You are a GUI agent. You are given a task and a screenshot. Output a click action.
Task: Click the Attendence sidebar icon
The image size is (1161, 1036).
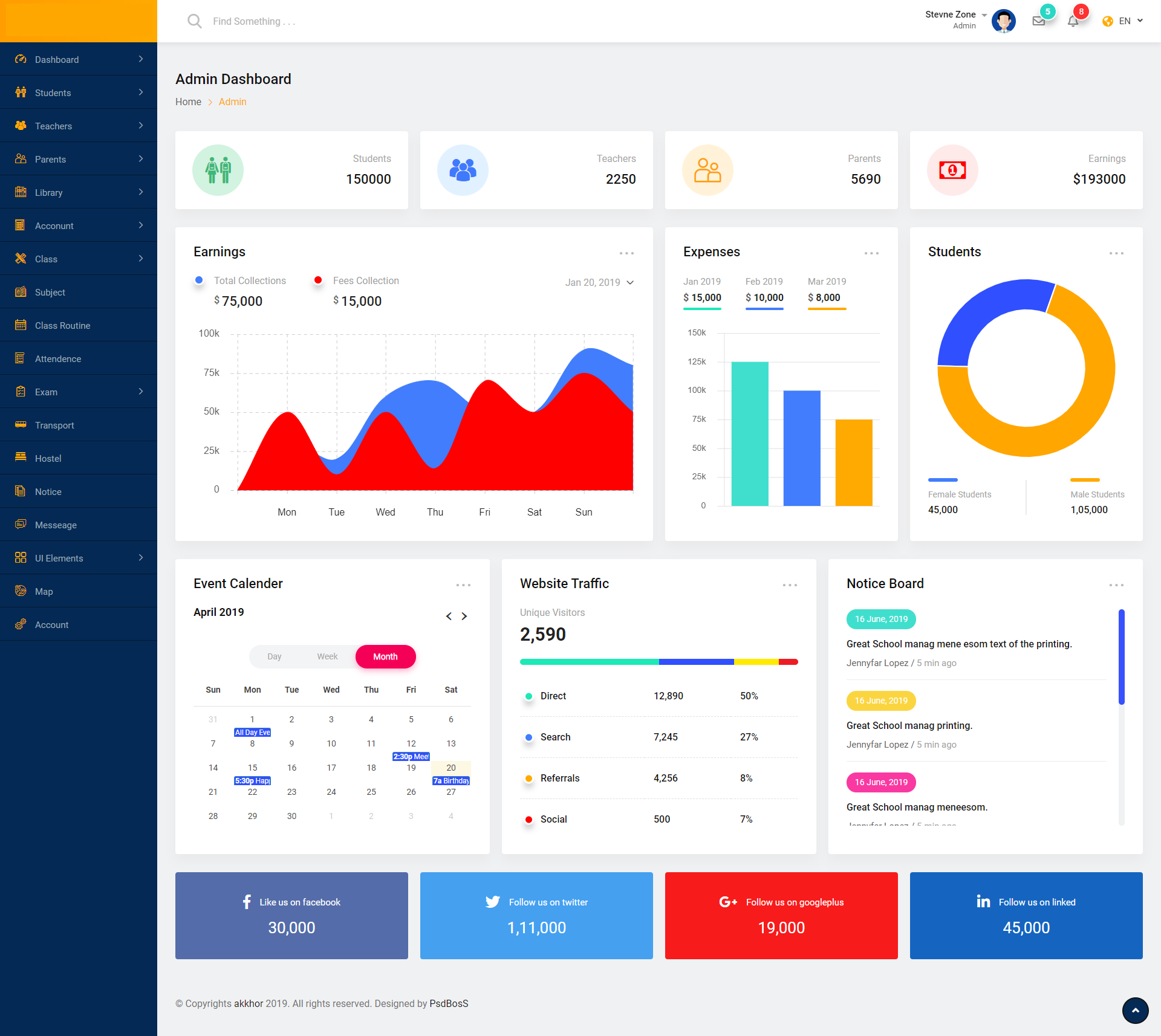(x=21, y=358)
